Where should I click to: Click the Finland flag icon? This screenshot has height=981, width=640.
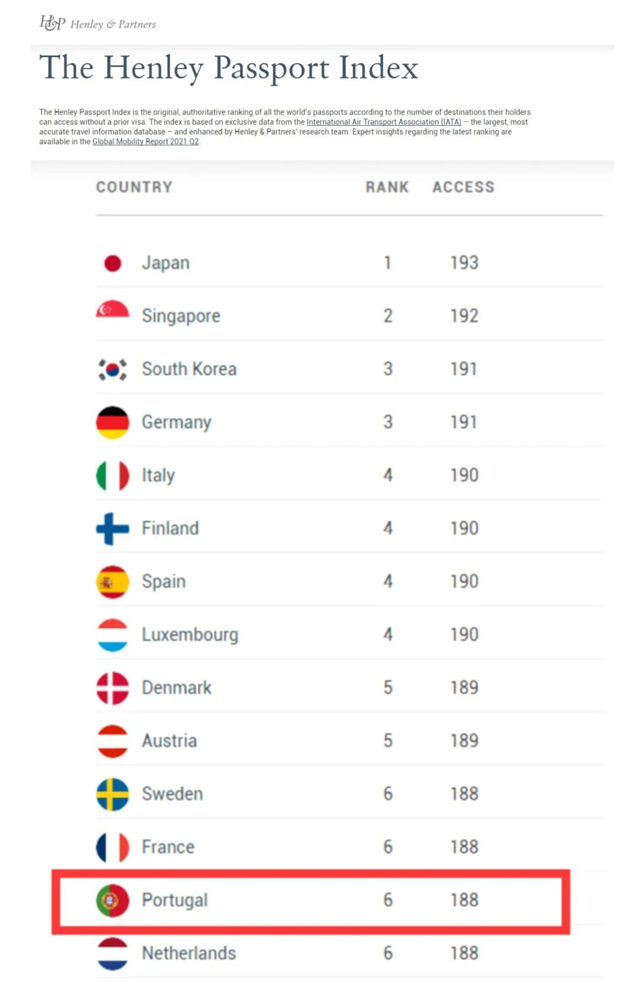click(x=113, y=529)
